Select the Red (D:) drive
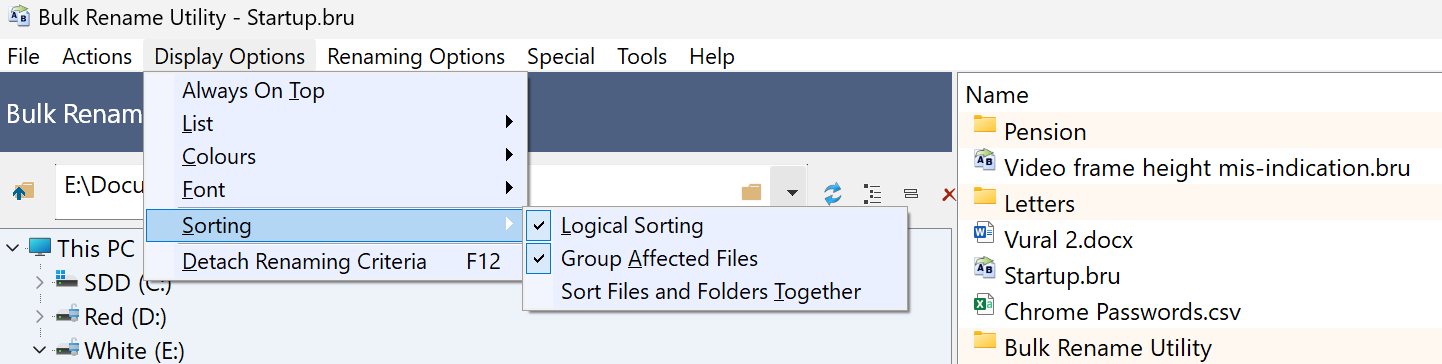This screenshot has width=1442, height=364. tap(125, 317)
